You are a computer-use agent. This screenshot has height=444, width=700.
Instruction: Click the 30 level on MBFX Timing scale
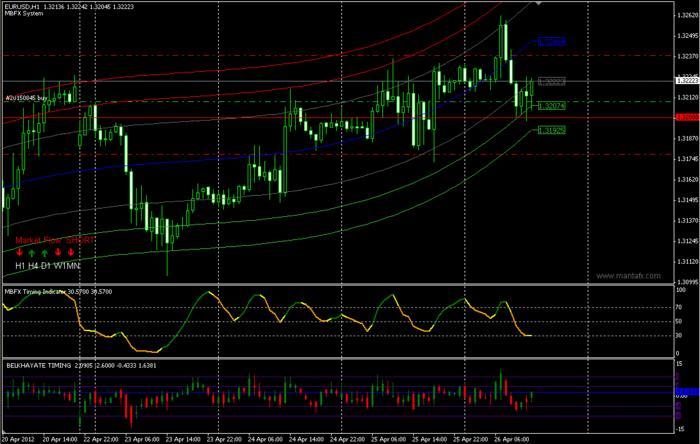coord(679,336)
